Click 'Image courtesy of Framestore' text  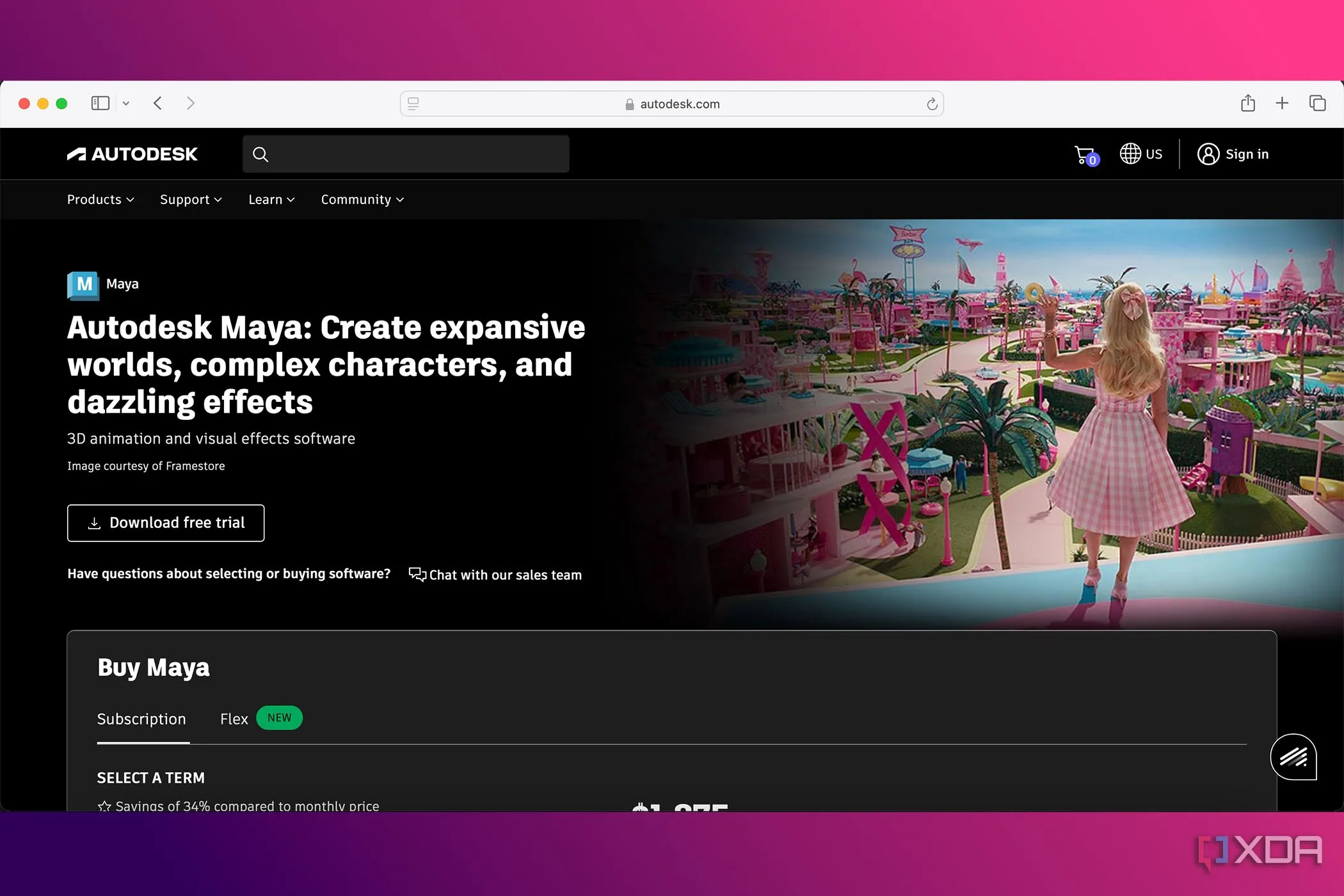pos(146,466)
